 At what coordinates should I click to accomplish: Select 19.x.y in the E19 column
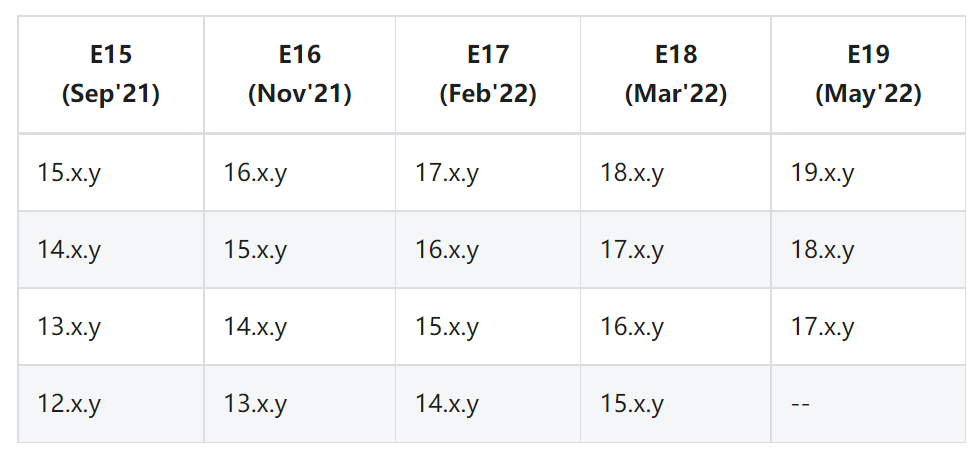coord(822,173)
